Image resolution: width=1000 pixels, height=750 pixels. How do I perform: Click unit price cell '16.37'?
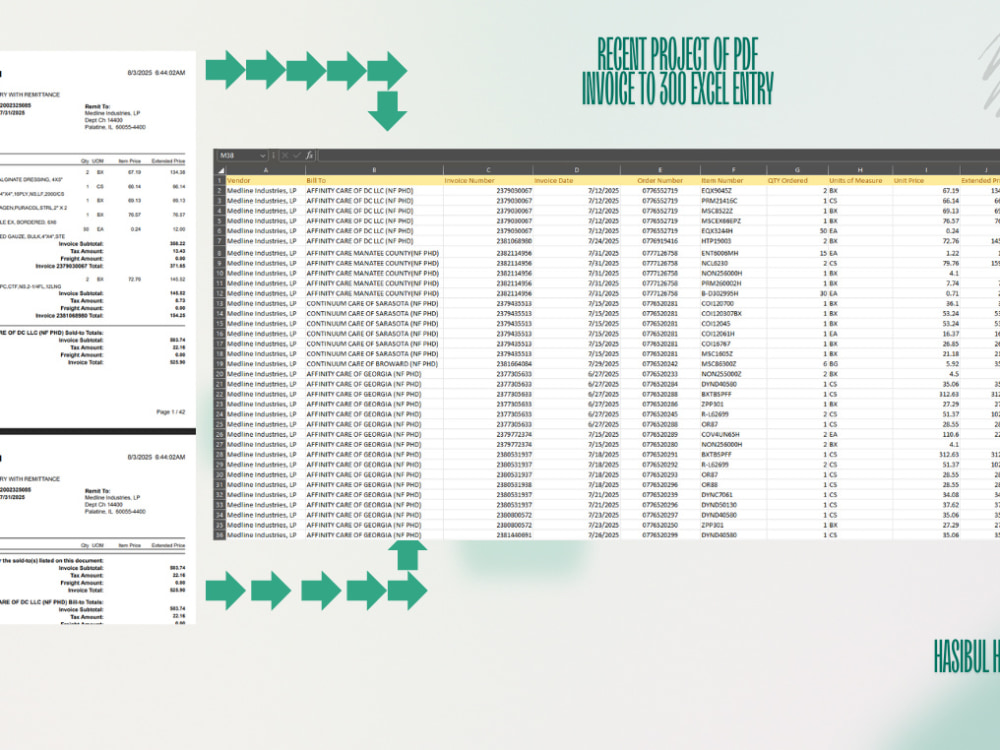[x=926, y=334]
